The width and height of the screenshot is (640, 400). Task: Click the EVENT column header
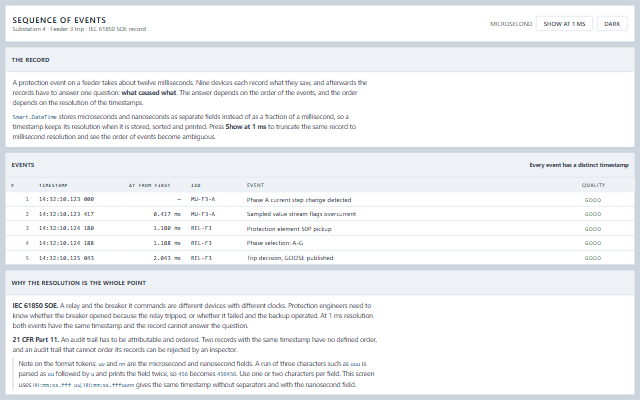tap(255, 185)
